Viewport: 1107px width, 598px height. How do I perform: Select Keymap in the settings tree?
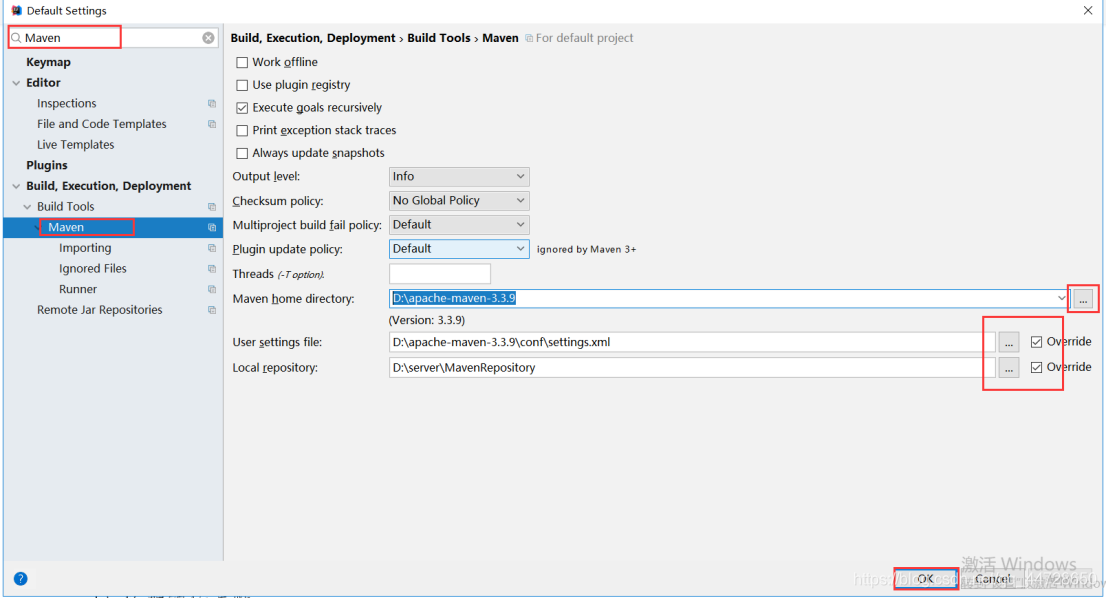point(48,62)
